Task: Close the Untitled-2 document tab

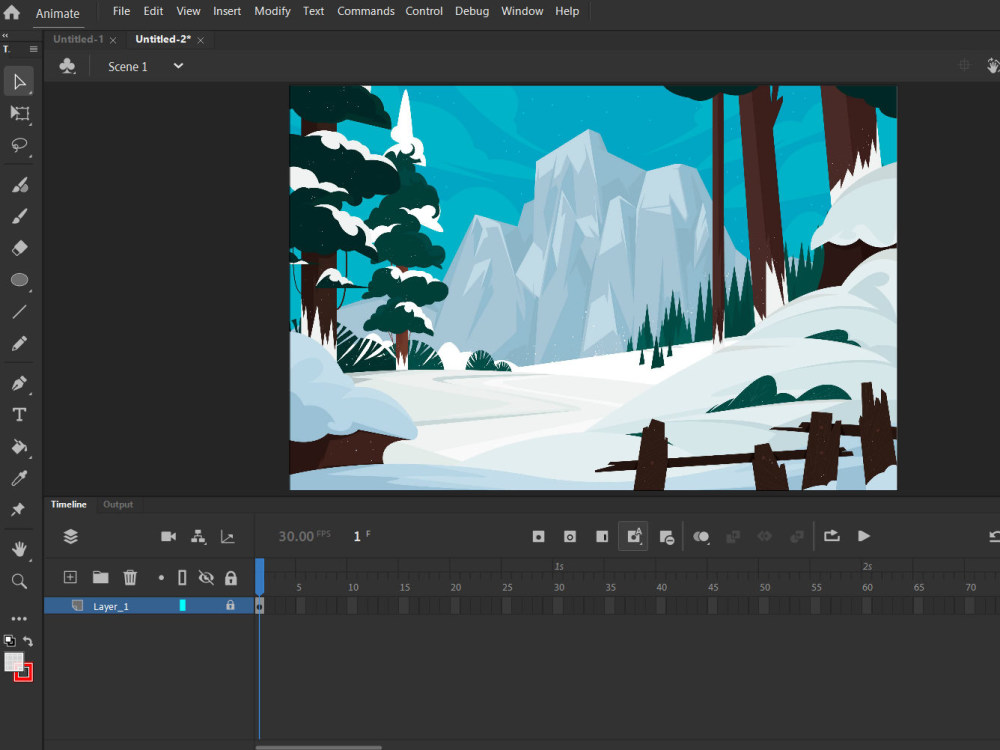Action: pyautogui.click(x=200, y=40)
